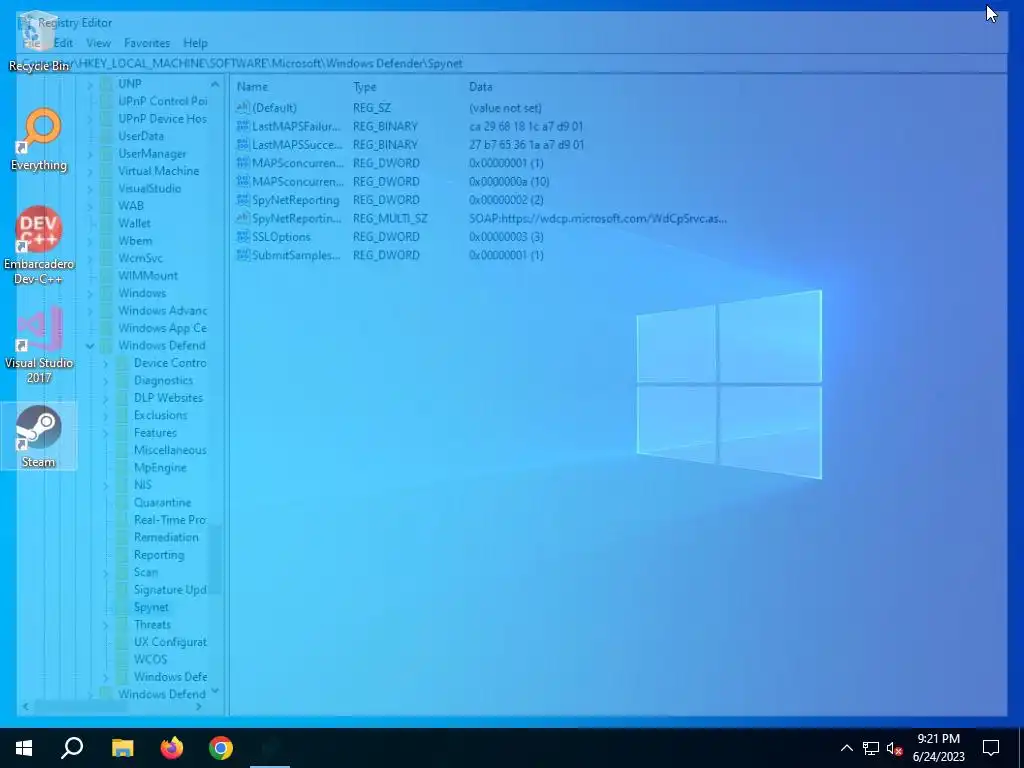Image resolution: width=1024 pixels, height=768 pixels.
Task: Click the icon of the SSLOptions value
Action: point(243,236)
